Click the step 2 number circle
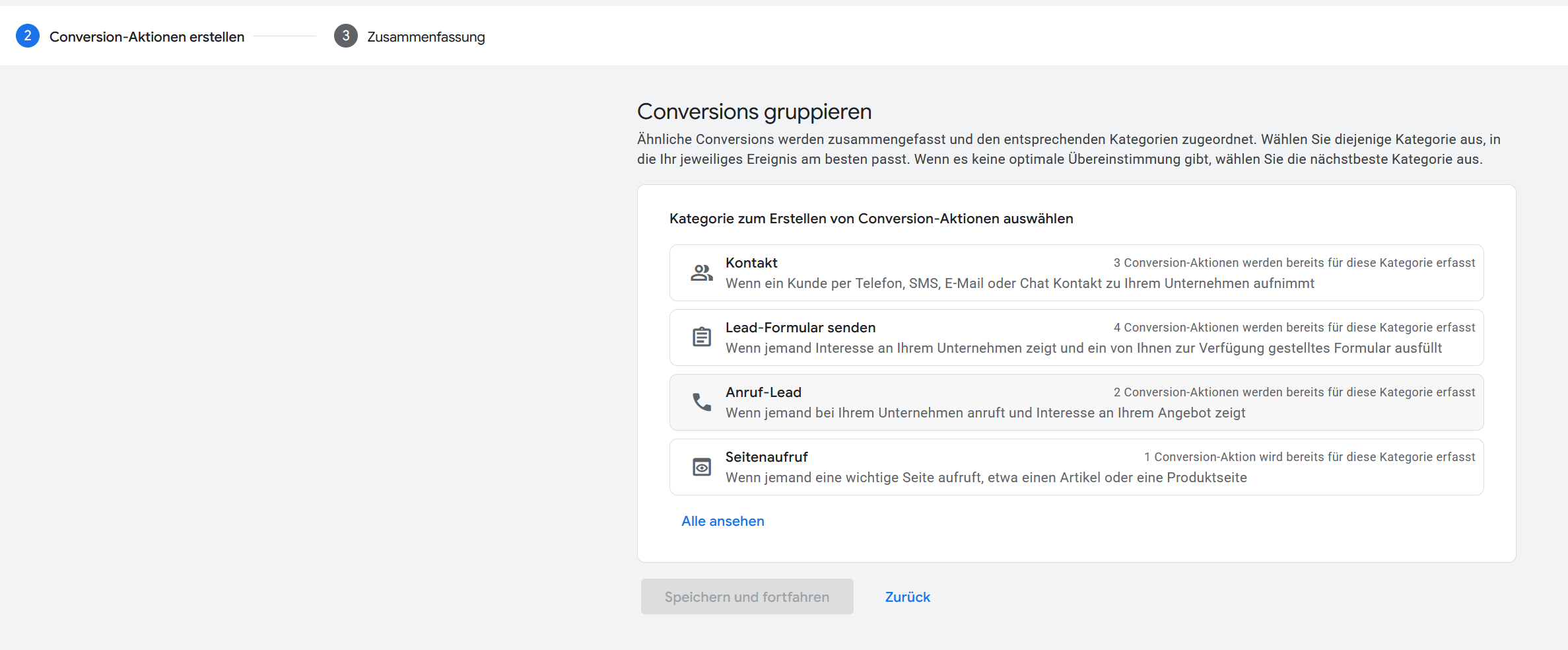 (x=28, y=36)
